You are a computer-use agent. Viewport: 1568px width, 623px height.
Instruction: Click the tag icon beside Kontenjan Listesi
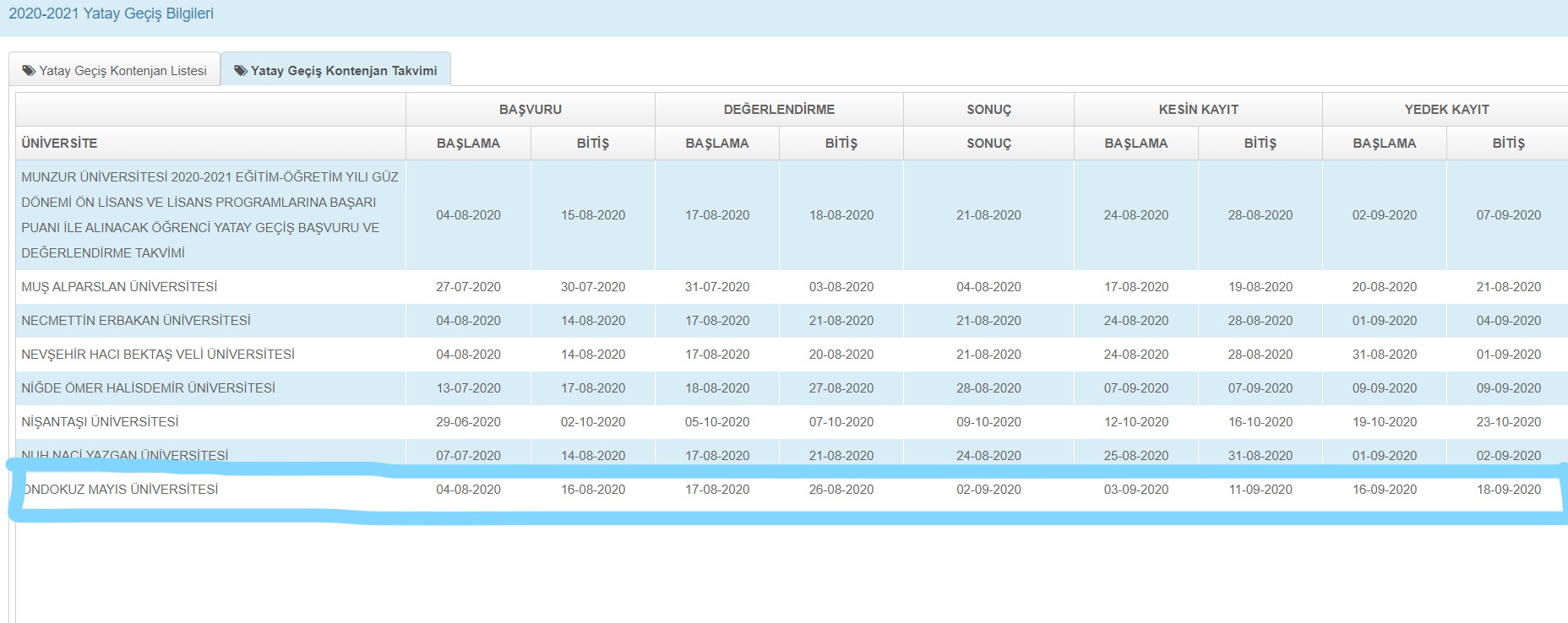point(29,71)
